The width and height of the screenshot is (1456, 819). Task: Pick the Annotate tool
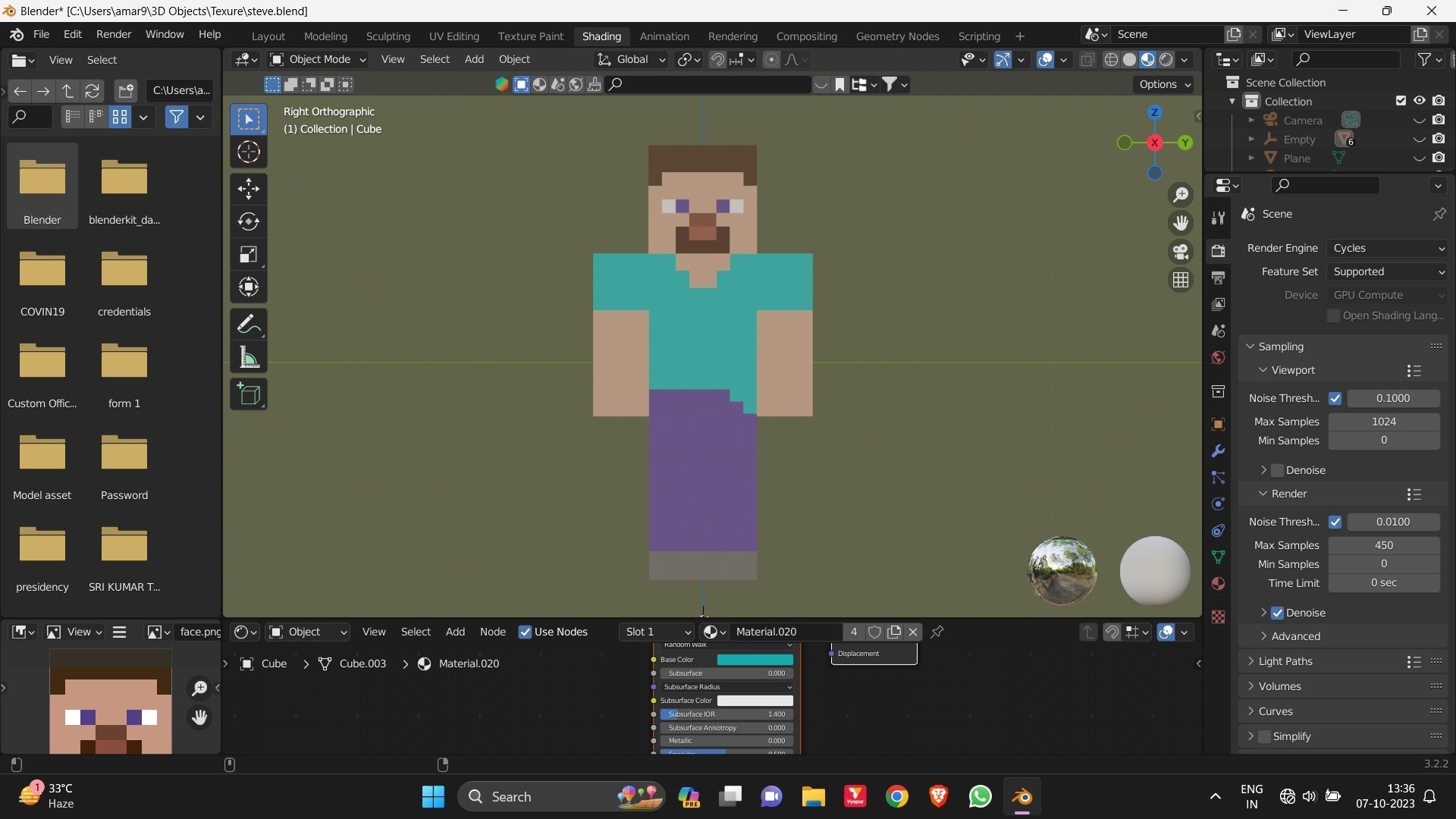coord(248,324)
